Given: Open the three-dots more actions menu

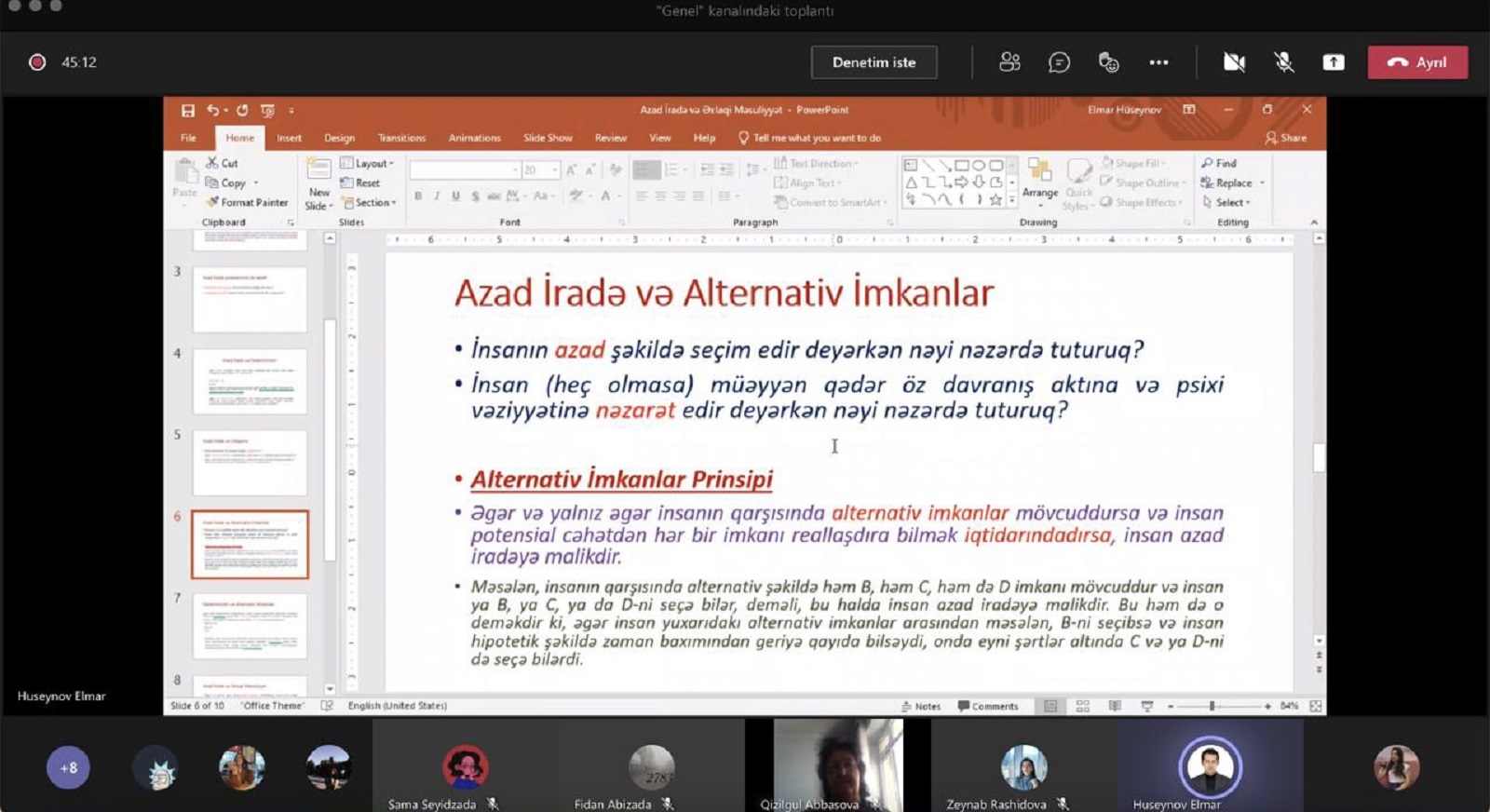Looking at the screenshot, I should point(1158,62).
